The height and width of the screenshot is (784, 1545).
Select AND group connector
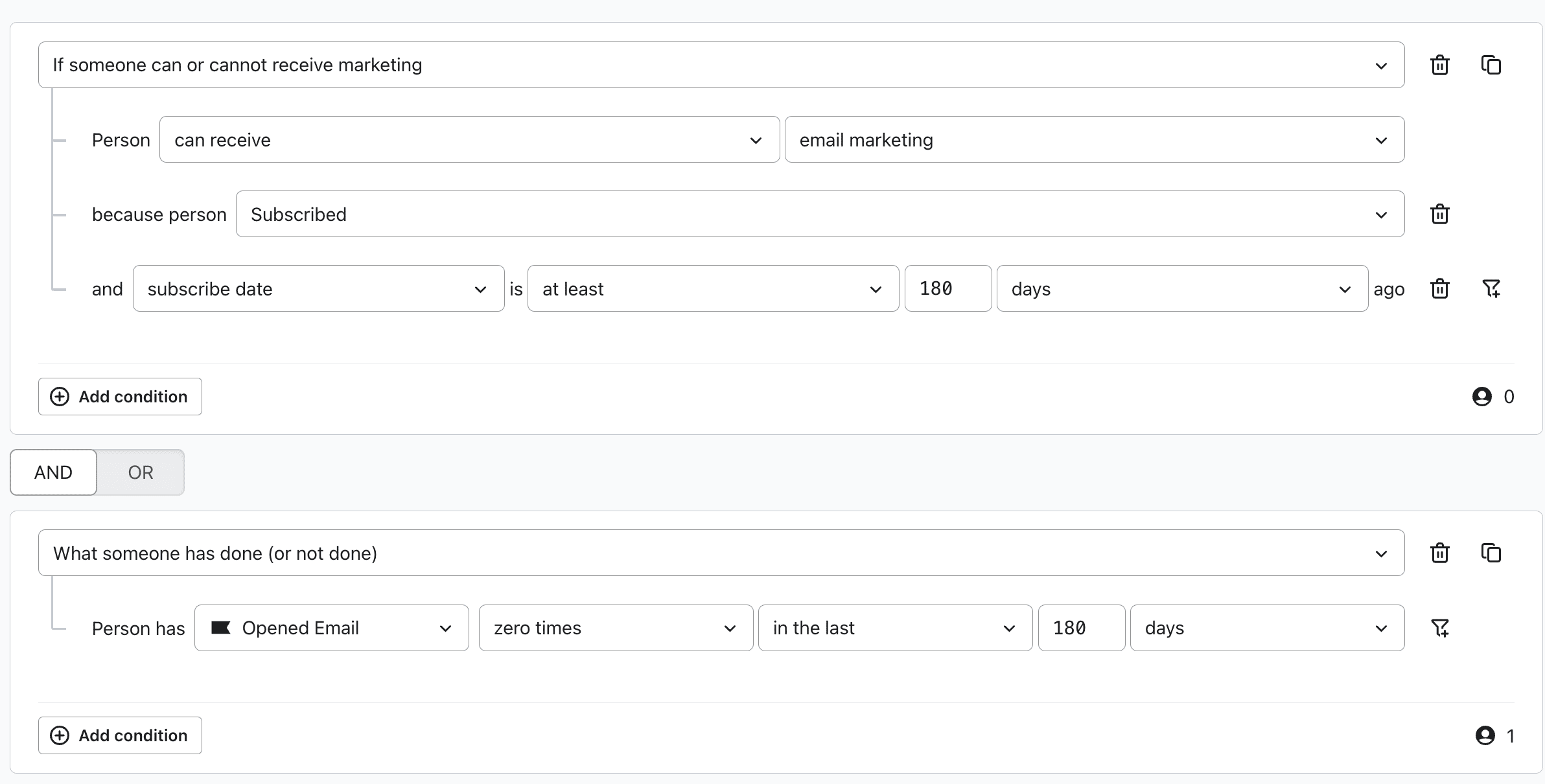click(53, 472)
